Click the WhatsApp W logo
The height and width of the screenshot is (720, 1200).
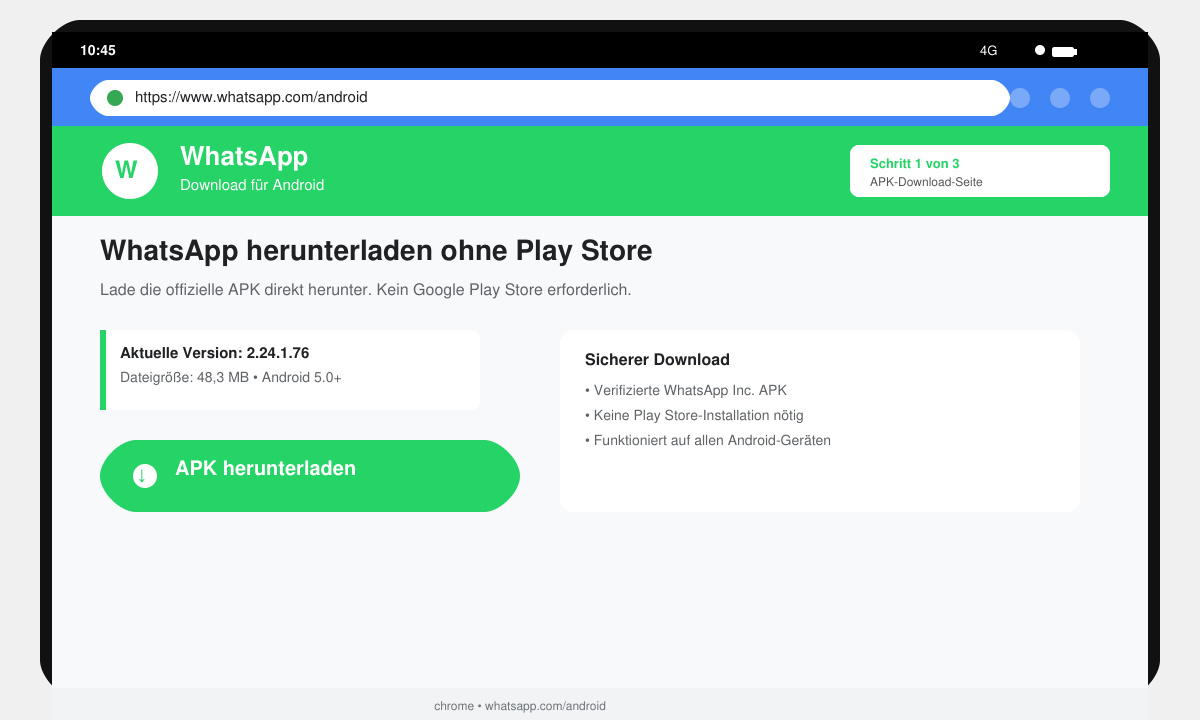[130, 171]
